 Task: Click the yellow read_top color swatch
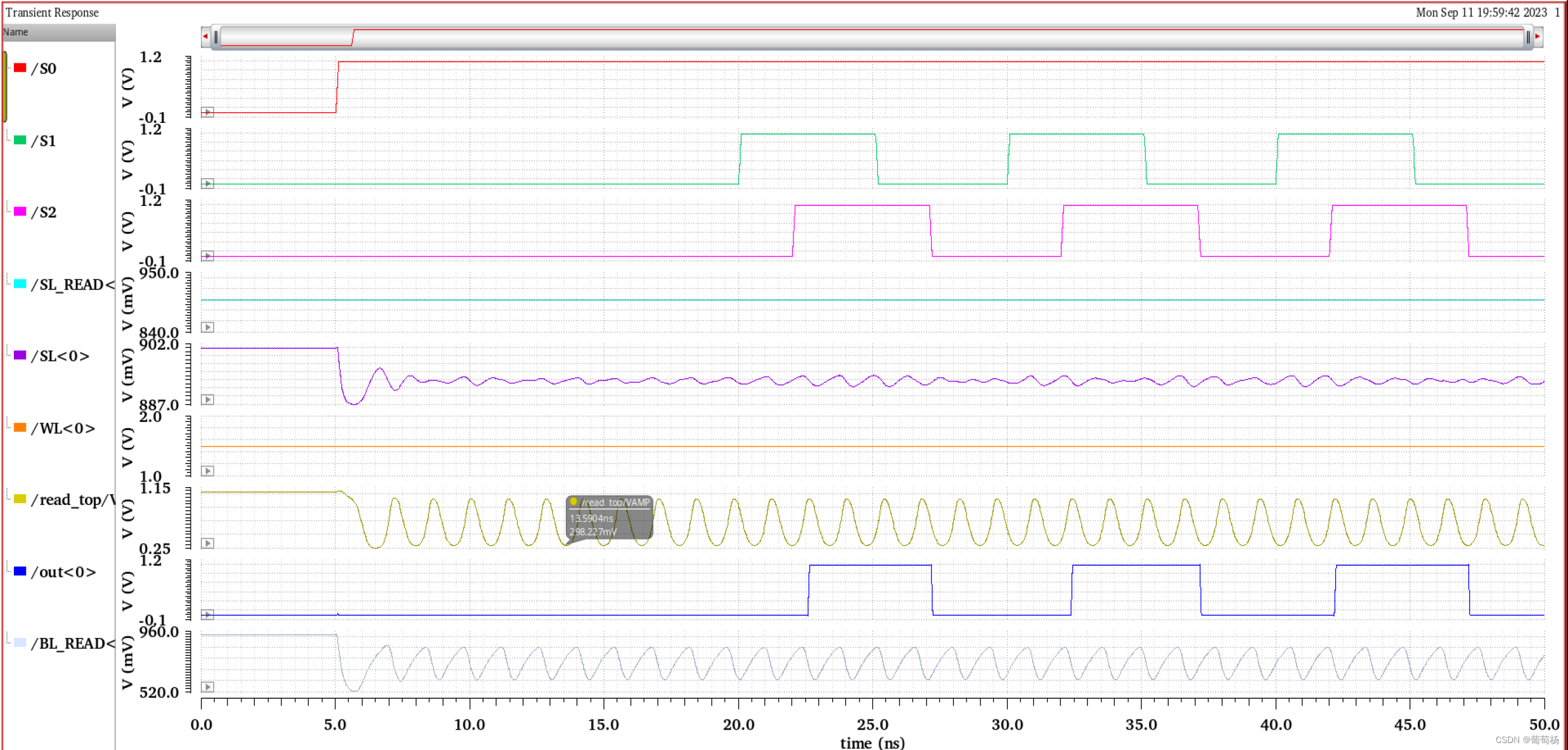coord(20,499)
